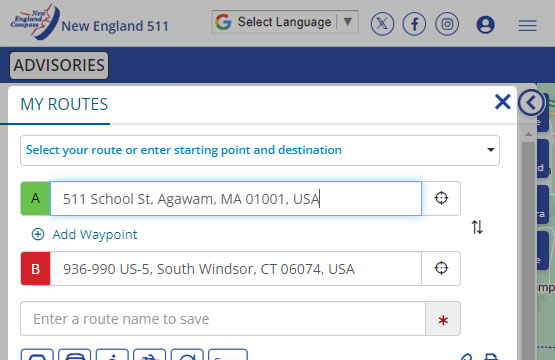Click the panel scrollbar up arrow
This screenshot has height=360, width=555.
(x=528, y=135)
